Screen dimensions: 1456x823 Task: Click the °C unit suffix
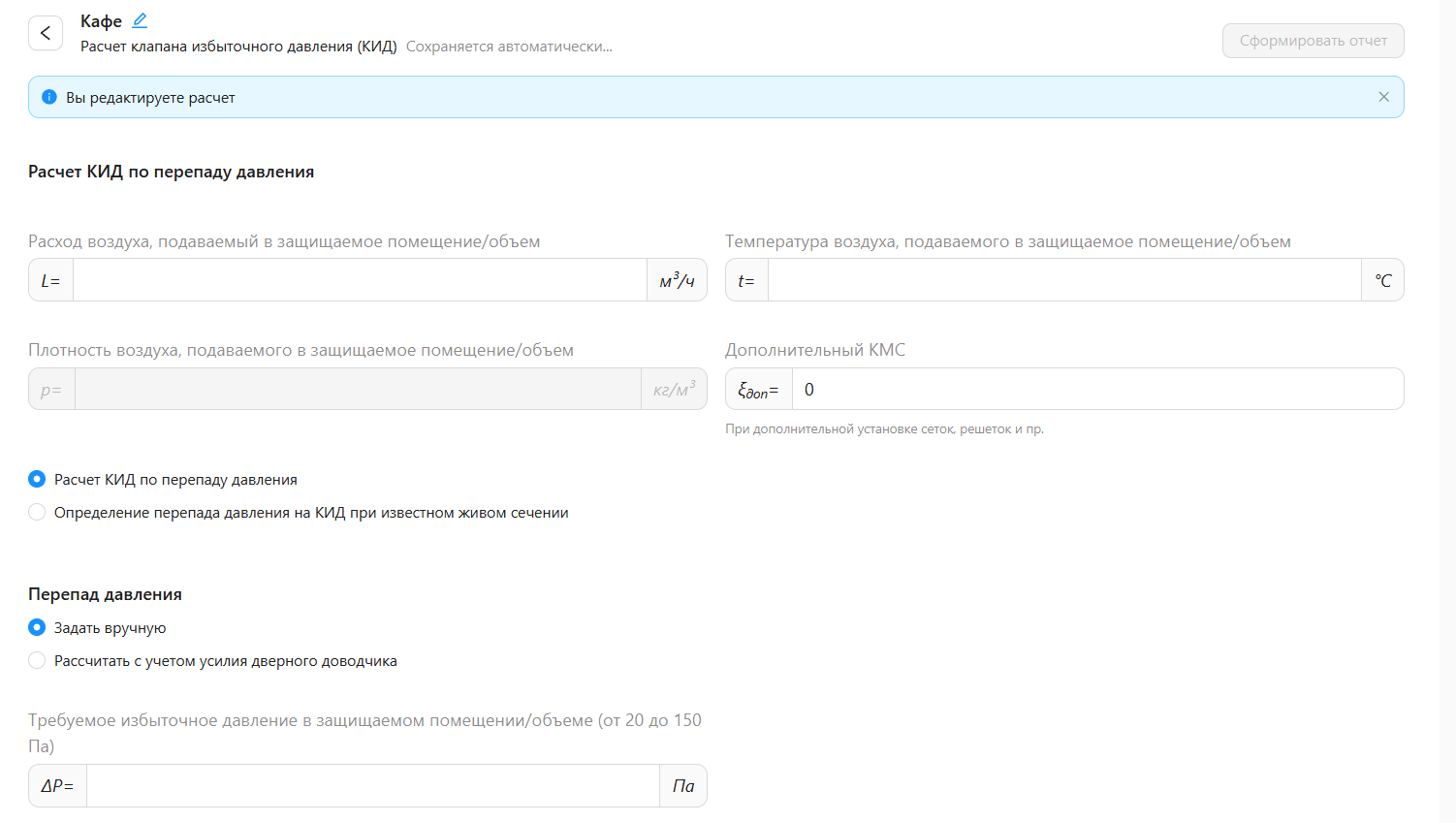[x=1382, y=280]
